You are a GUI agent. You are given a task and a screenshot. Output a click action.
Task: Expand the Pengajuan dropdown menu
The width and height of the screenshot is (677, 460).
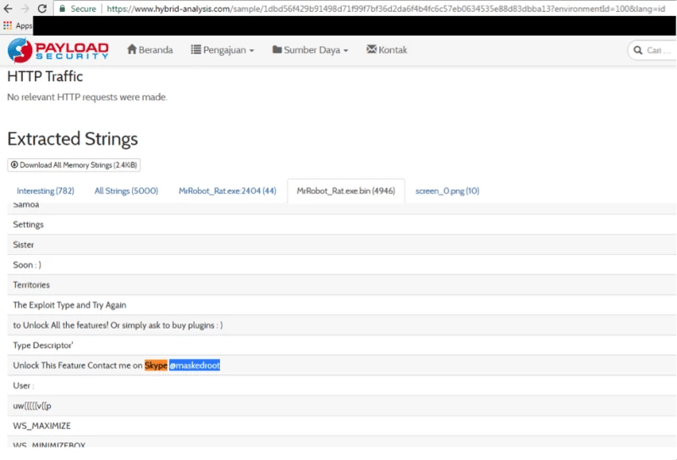click(x=222, y=50)
